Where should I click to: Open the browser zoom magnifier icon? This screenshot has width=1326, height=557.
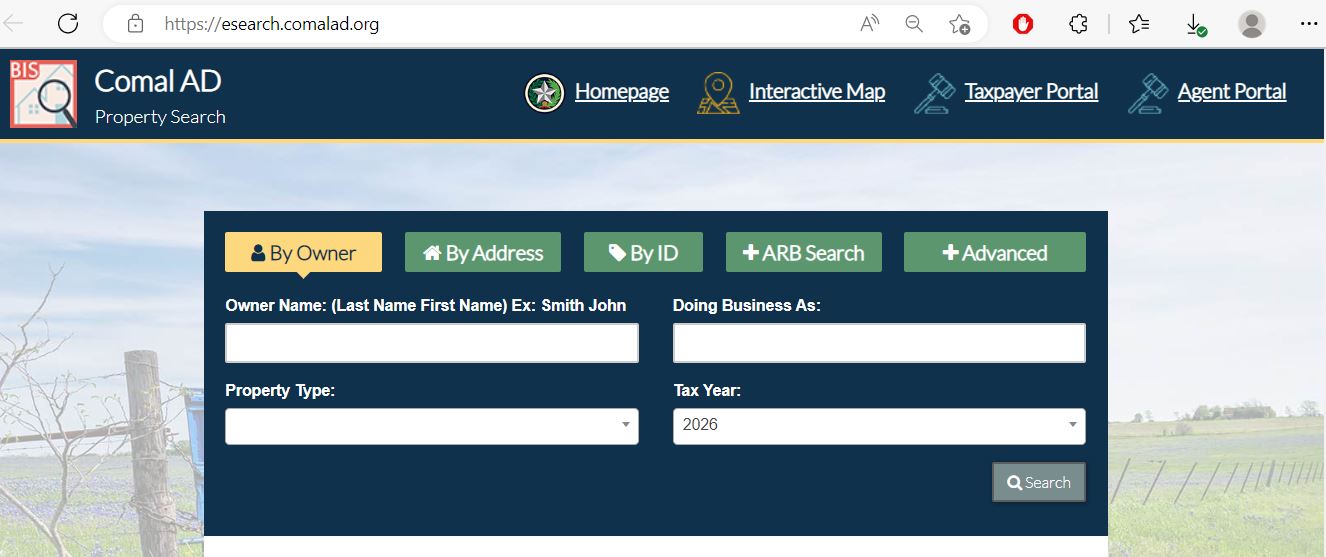click(x=914, y=24)
